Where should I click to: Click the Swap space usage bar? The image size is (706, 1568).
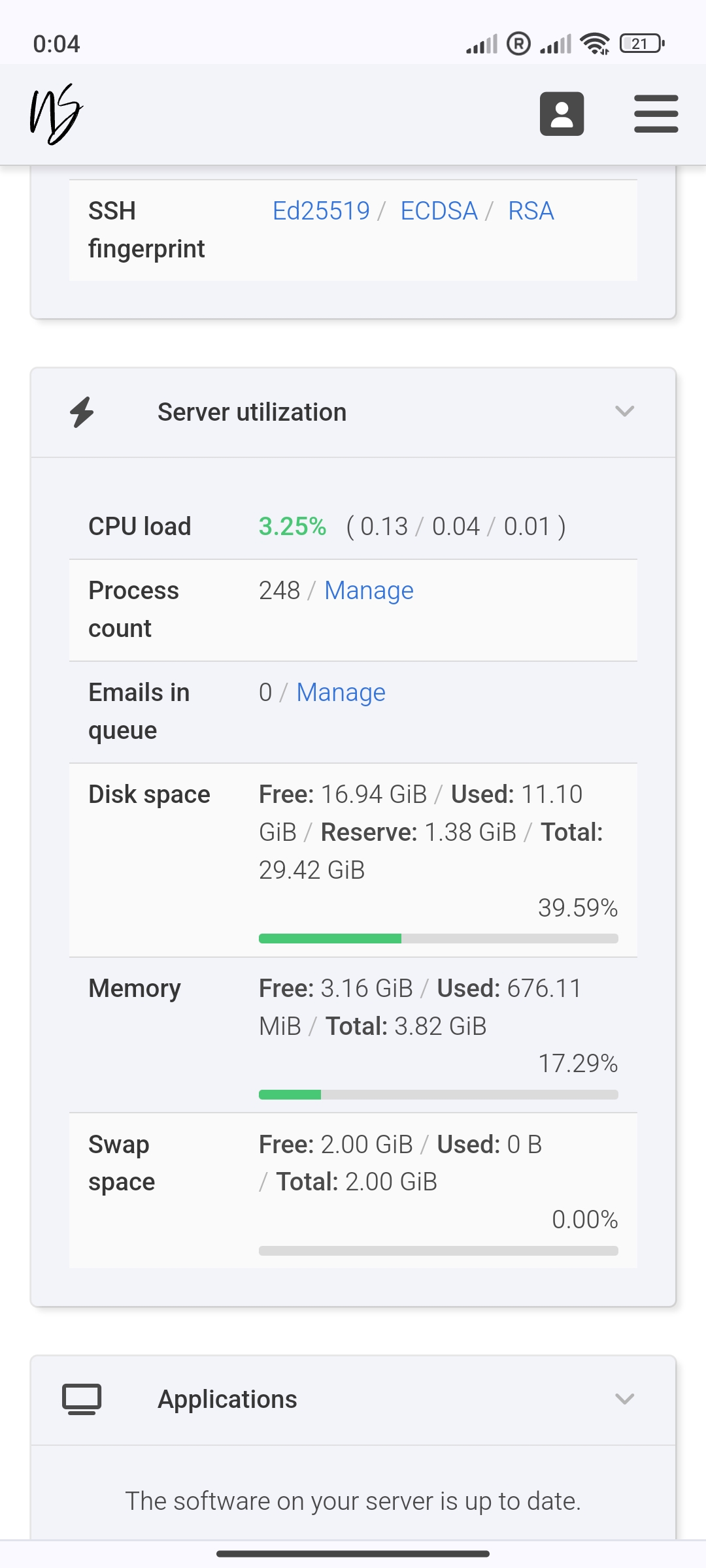438,1250
